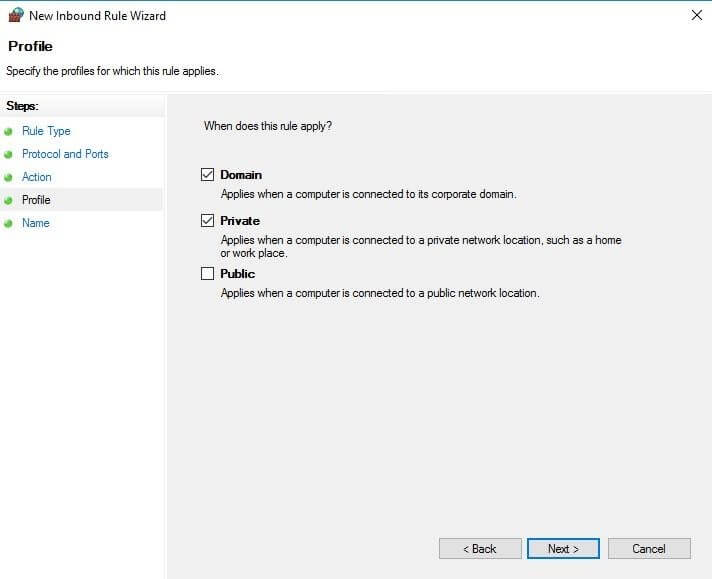Select the Profile step in sidebar
Image resolution: width=712 pixels, height=579 pixels.
pos(36,200)
